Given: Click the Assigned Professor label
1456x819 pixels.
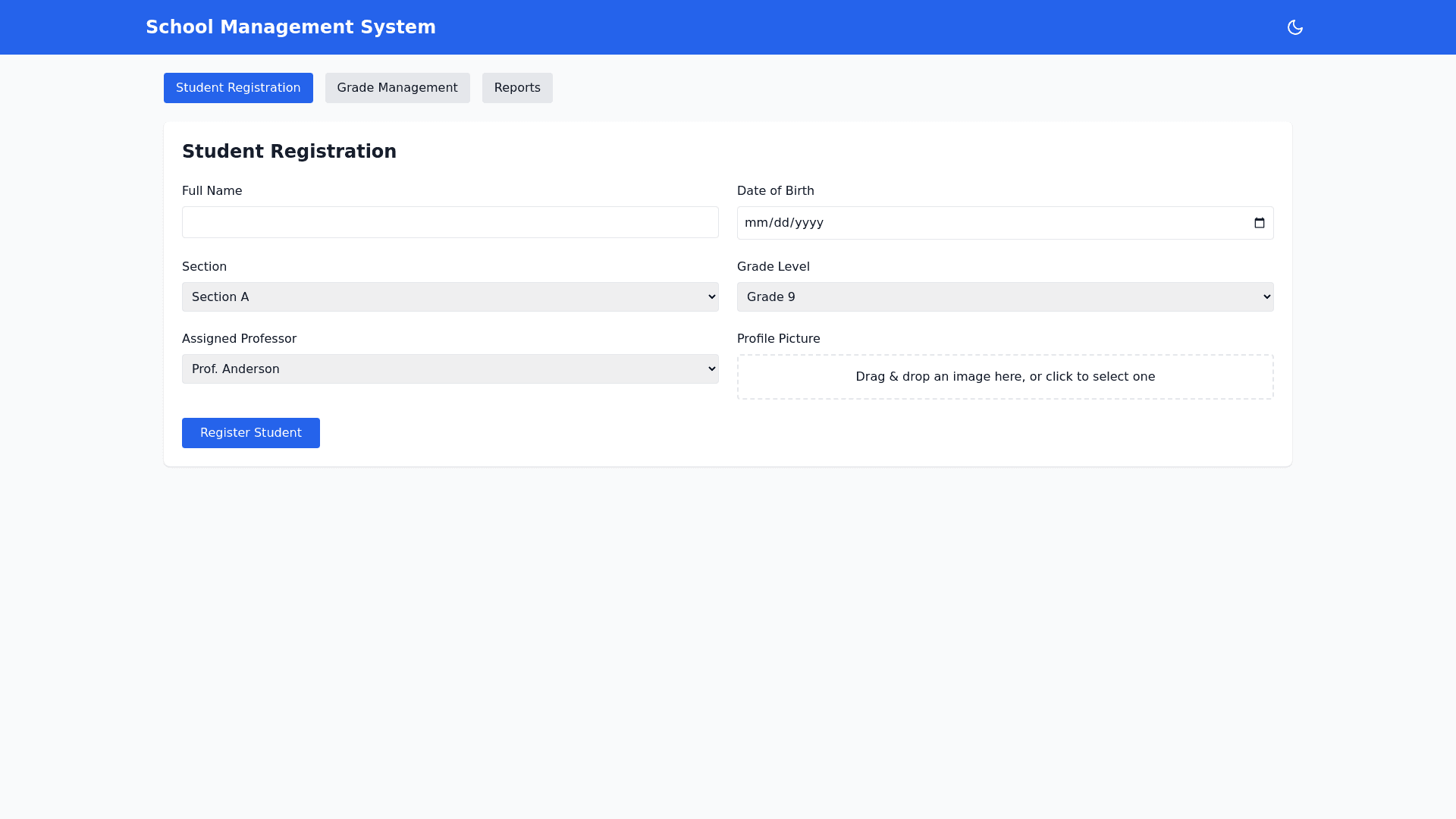Looking at the screenshot, I should 239,339.
